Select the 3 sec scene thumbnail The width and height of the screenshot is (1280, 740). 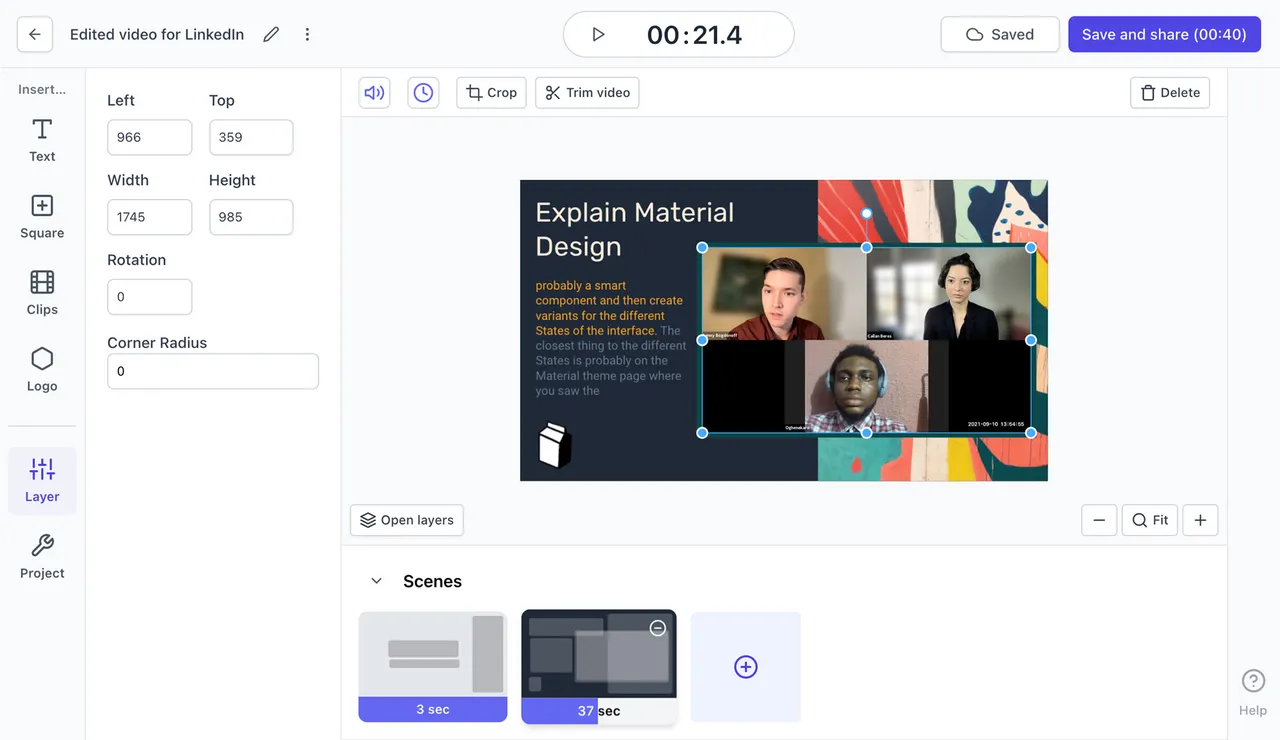click(x=433, y=667)
